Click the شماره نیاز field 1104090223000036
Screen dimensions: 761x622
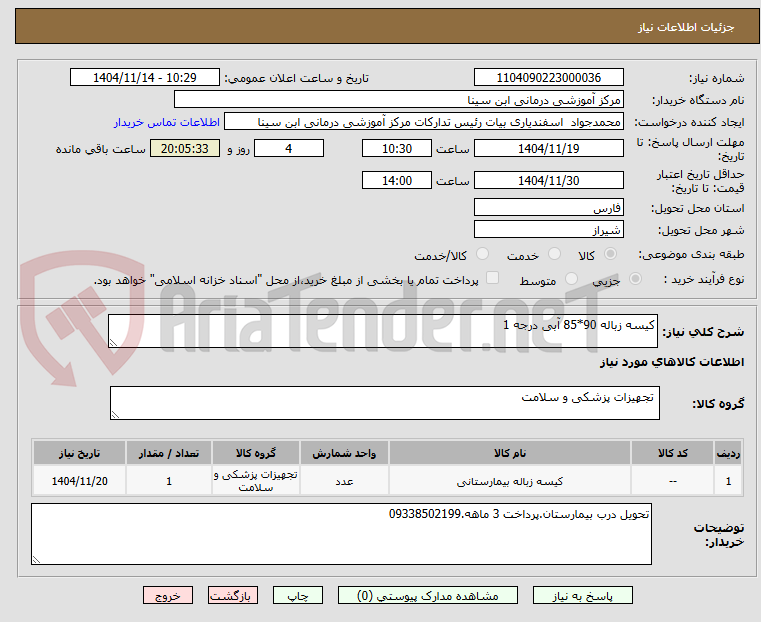click(548, 78)
